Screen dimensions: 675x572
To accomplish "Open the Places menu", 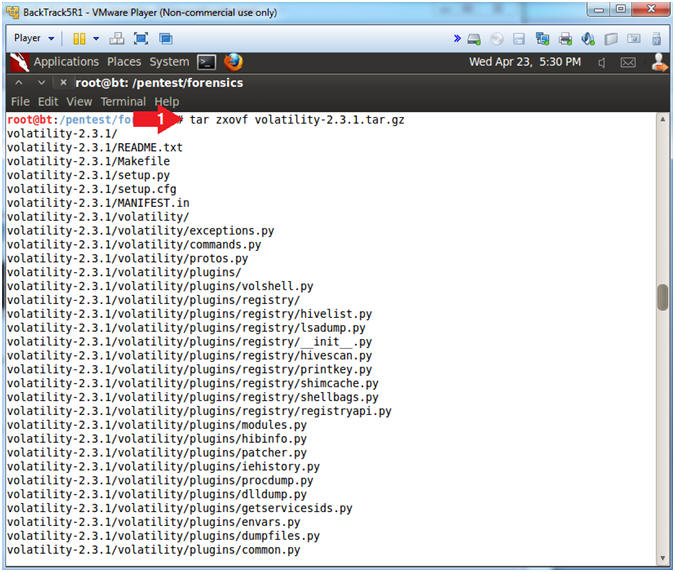I will click(124, 62).
